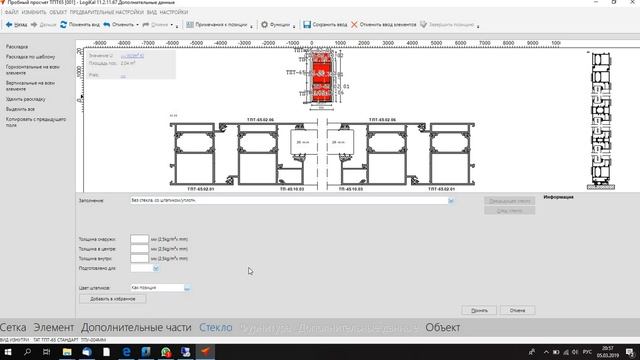Click the right 26 mm glazing field

pos(340,142)
